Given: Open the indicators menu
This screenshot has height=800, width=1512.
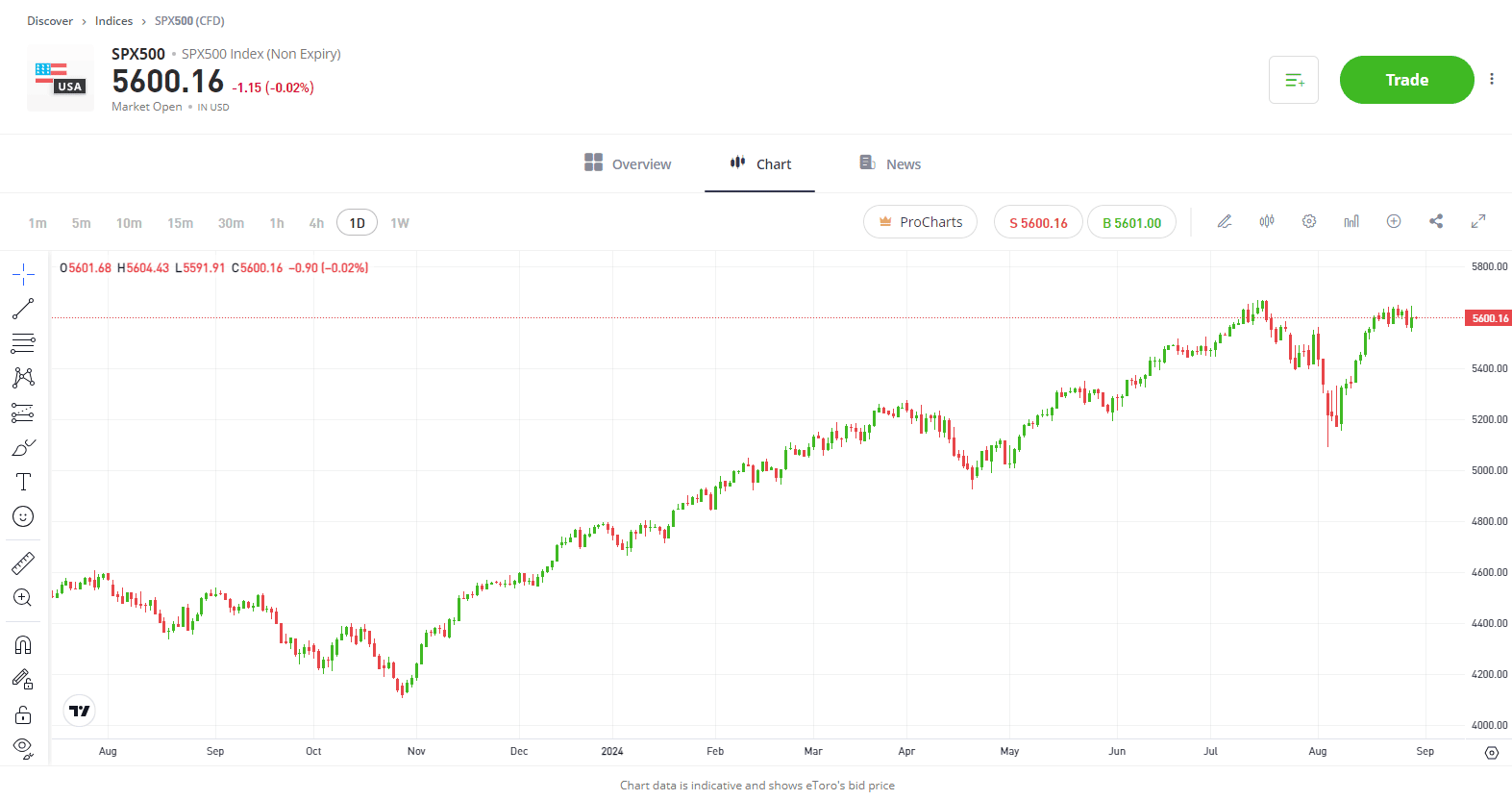Looking at the screenshot, I should 1351,221.
